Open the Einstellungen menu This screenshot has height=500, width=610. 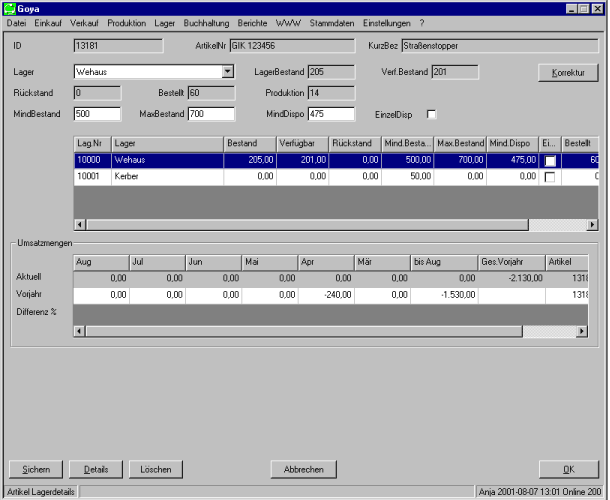(387, 23)
